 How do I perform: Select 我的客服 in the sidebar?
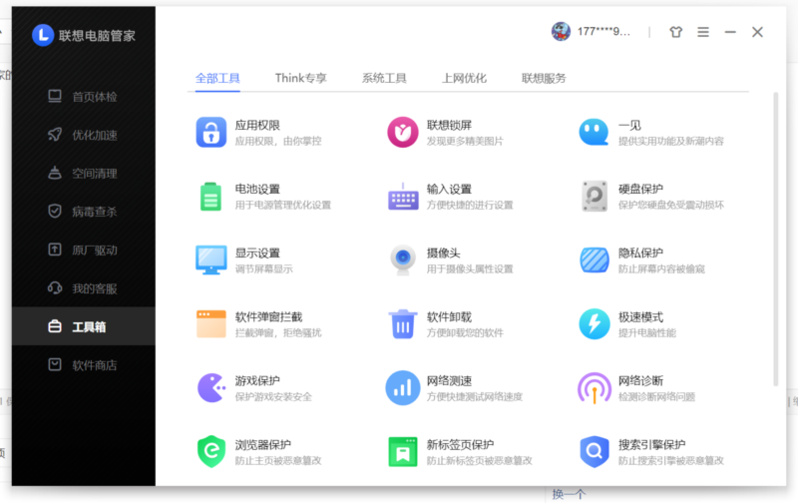click(x=83, y=289)
